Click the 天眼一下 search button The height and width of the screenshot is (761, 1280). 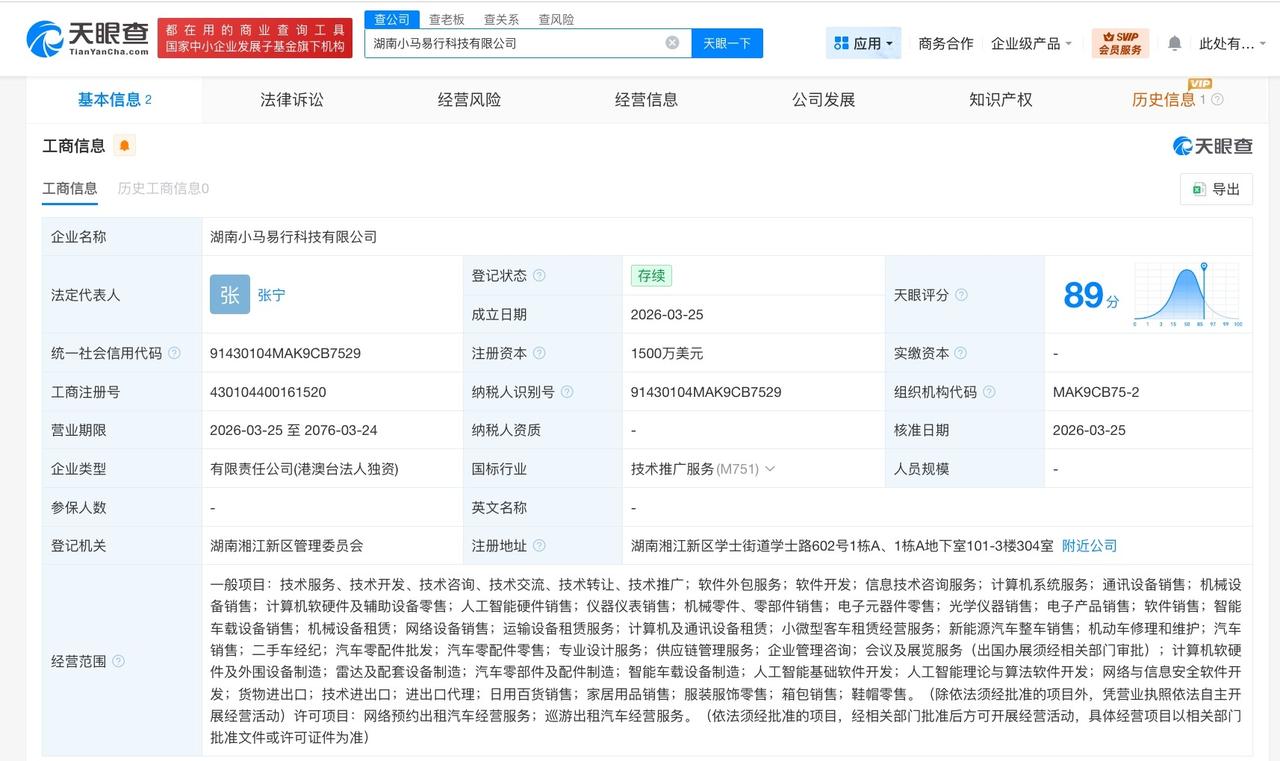coord(727,42)
